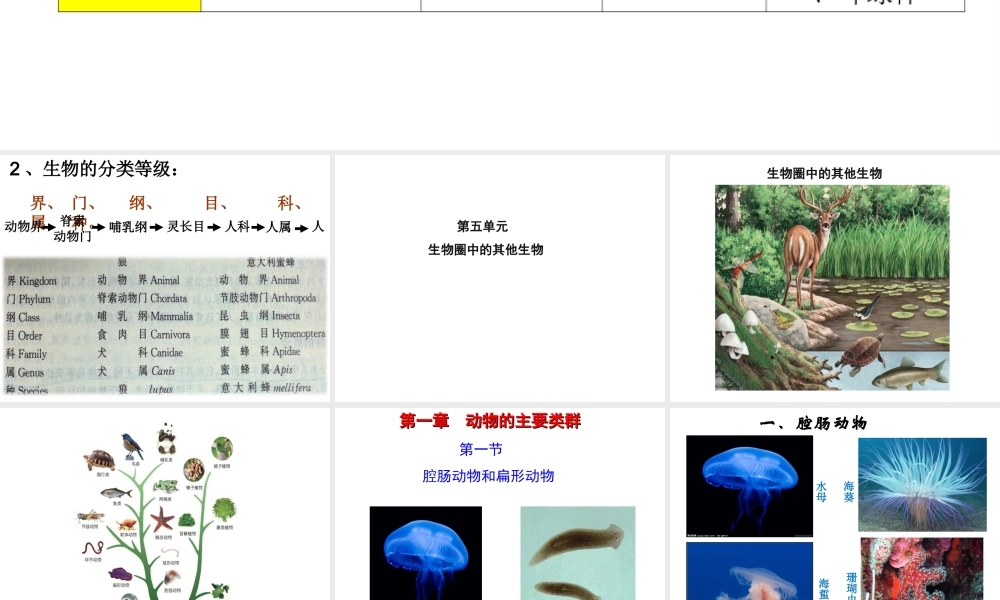Click the yellow table cell in the top slide
The image size is (1000, 600).
129,5
